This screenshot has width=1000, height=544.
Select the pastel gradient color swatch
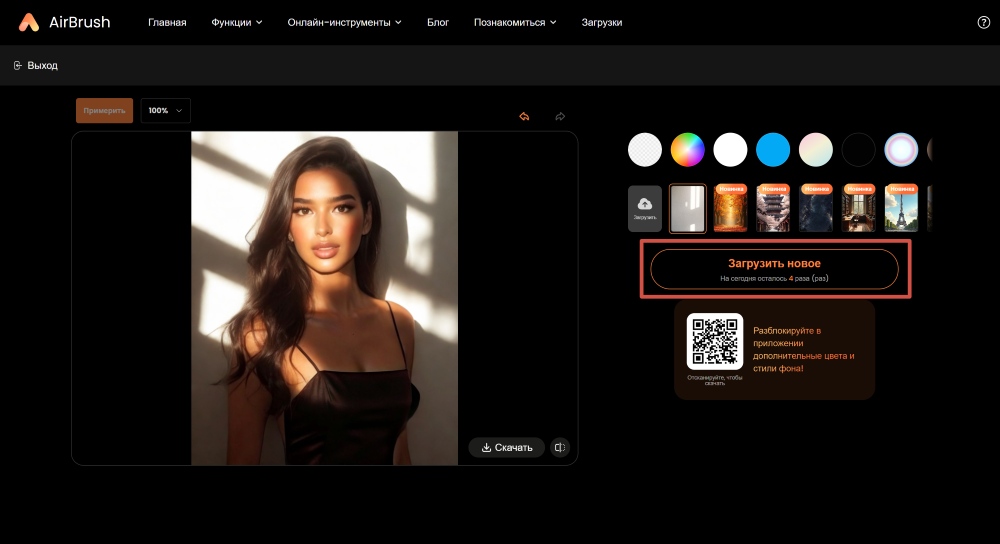point(816,150)
